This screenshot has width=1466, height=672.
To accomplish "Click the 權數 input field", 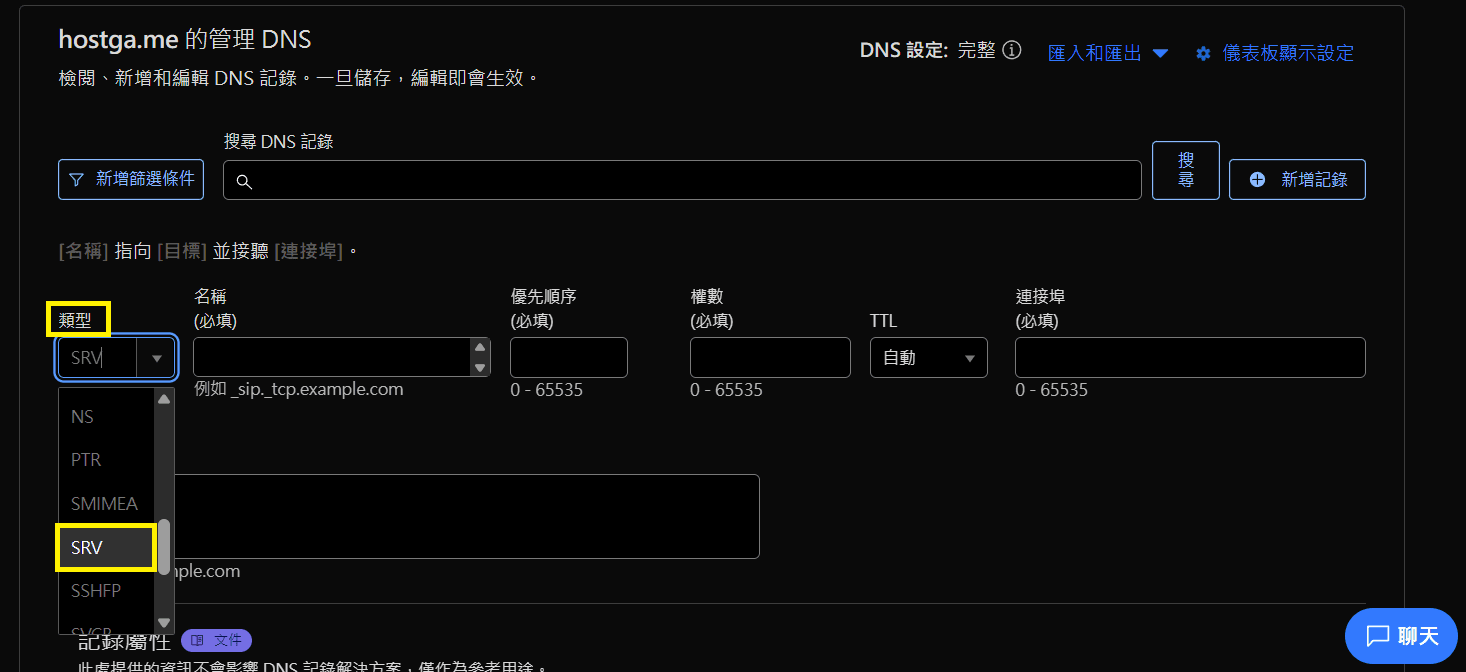I will coord(770,357).
